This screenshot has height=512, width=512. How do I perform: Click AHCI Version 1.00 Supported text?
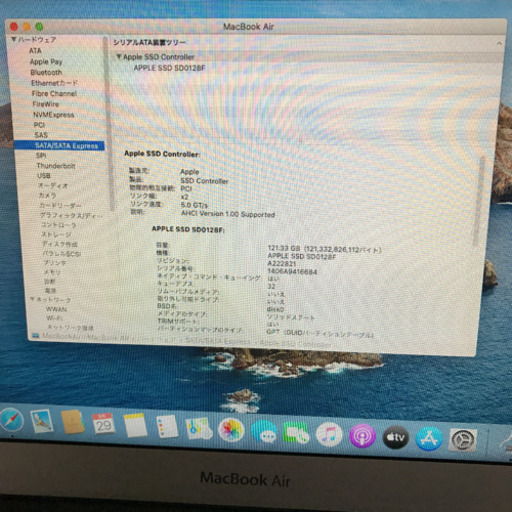point(228,214)
